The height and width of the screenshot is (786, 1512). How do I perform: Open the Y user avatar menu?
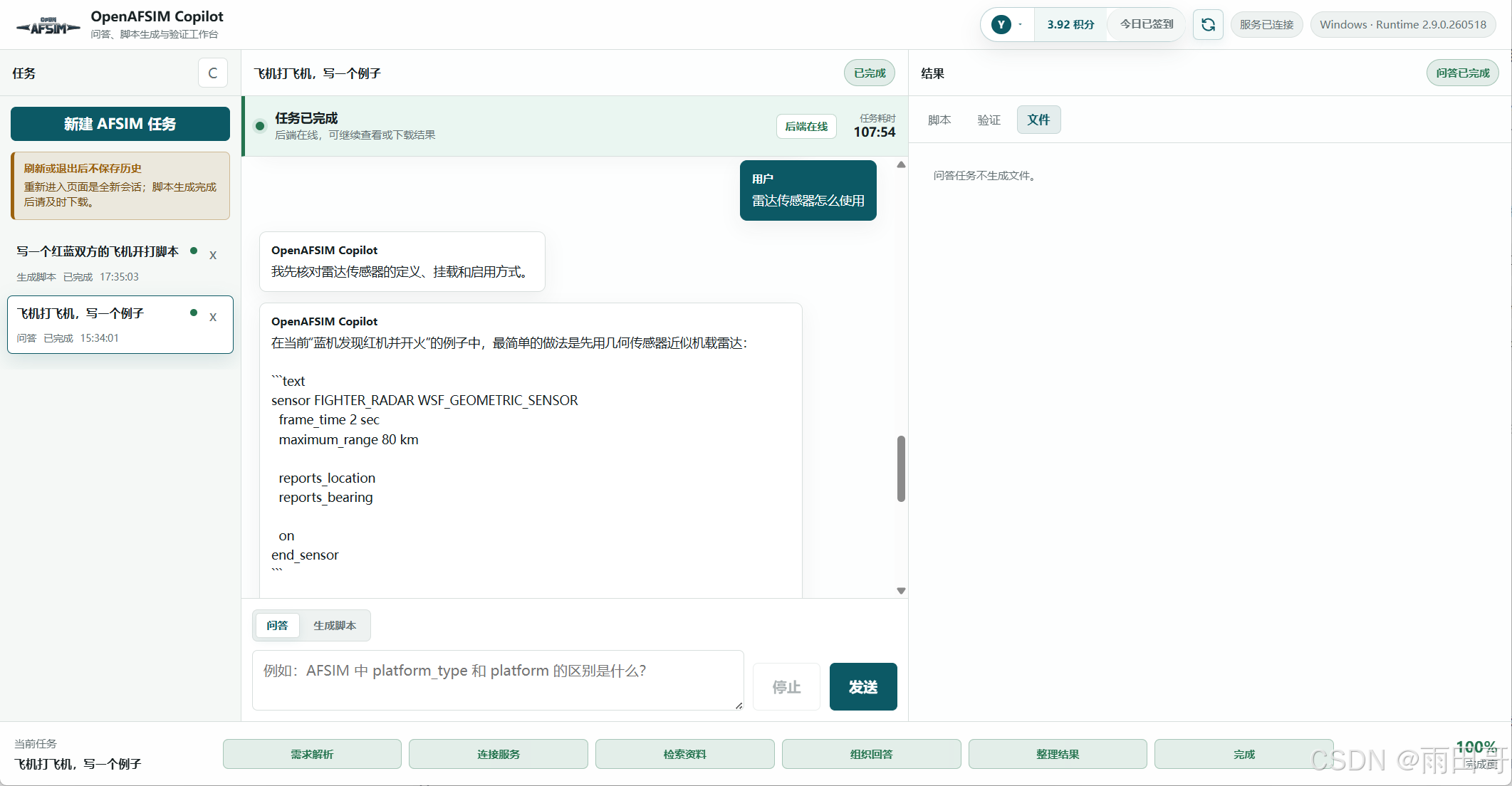point(1007,25)
